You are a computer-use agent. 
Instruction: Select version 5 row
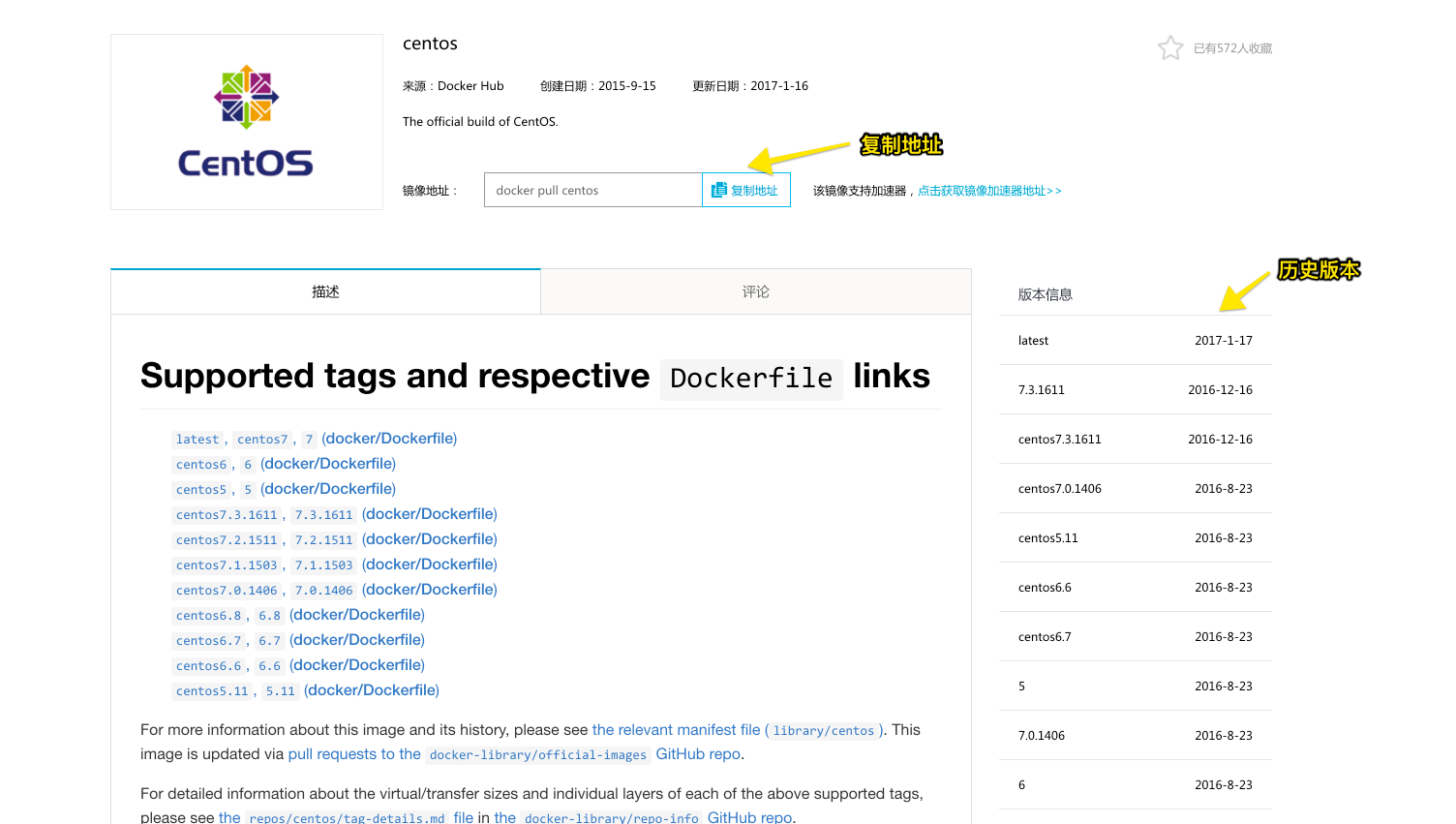pos(1136,687)
